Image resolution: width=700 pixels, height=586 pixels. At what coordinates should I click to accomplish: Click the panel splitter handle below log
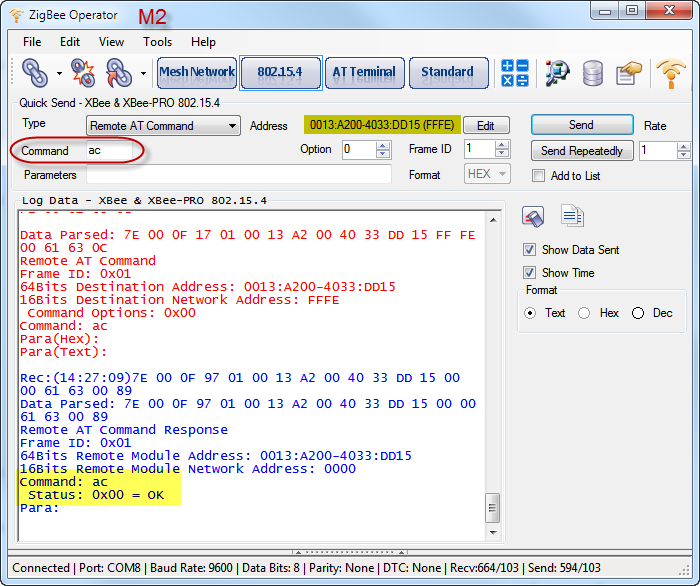click(350, 552)
